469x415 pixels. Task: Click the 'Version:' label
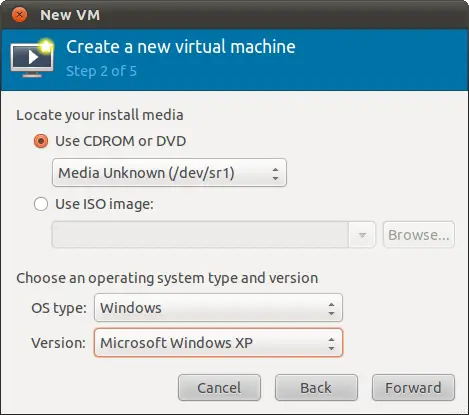[58, 343]
